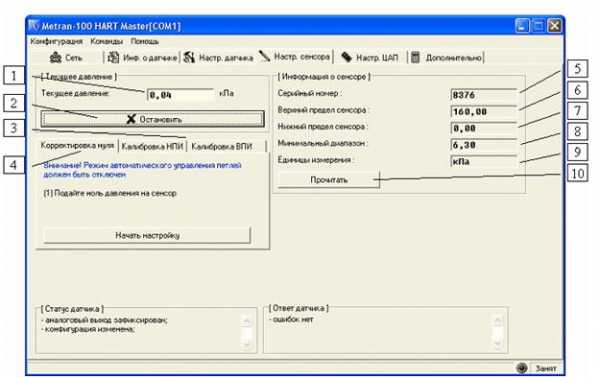
Task: Open the Команды menu
Action: pyautogui.click(x=106, y=41)
